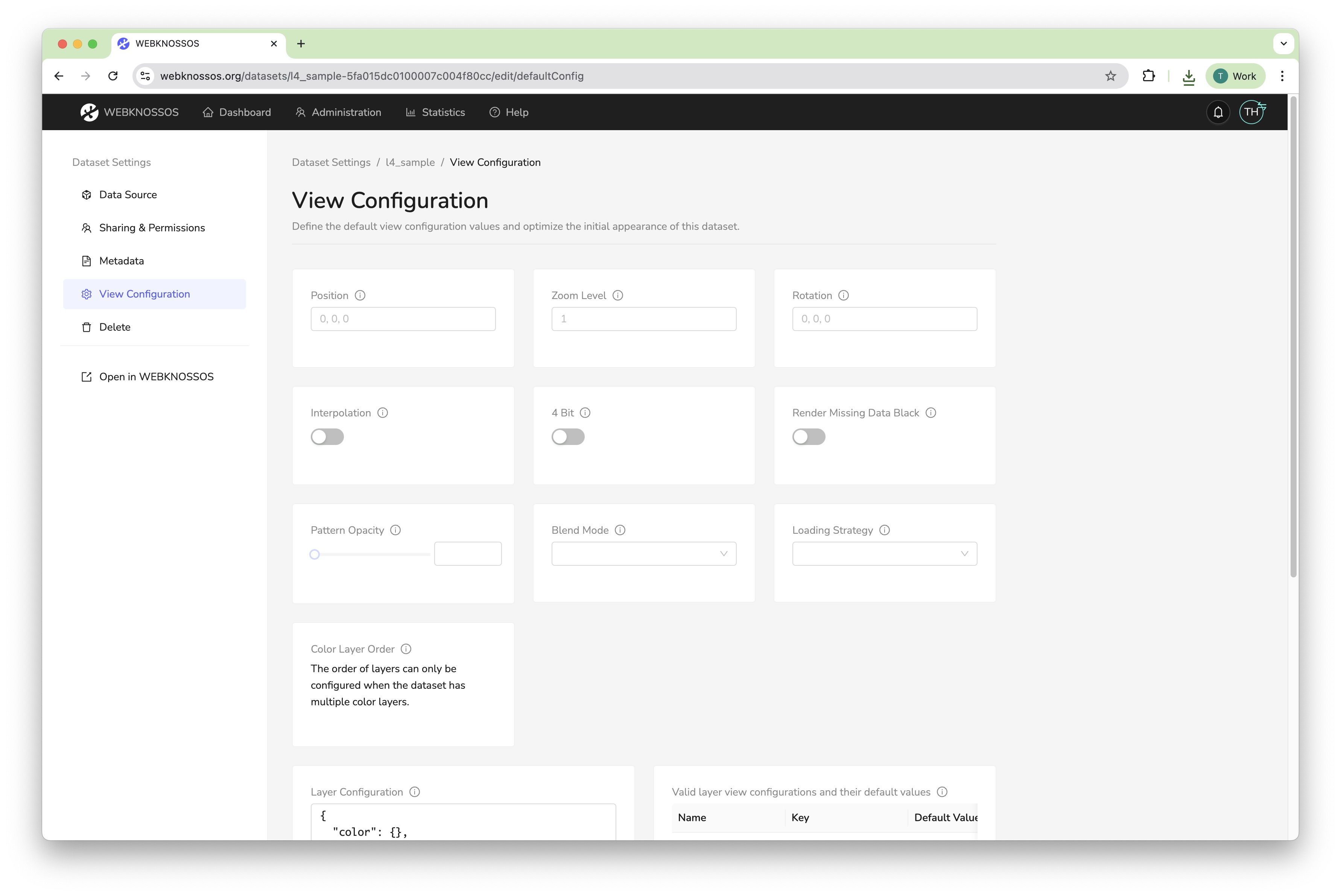Click the notifications bell icon
Screen dimensions: 1341x896
1218,112
